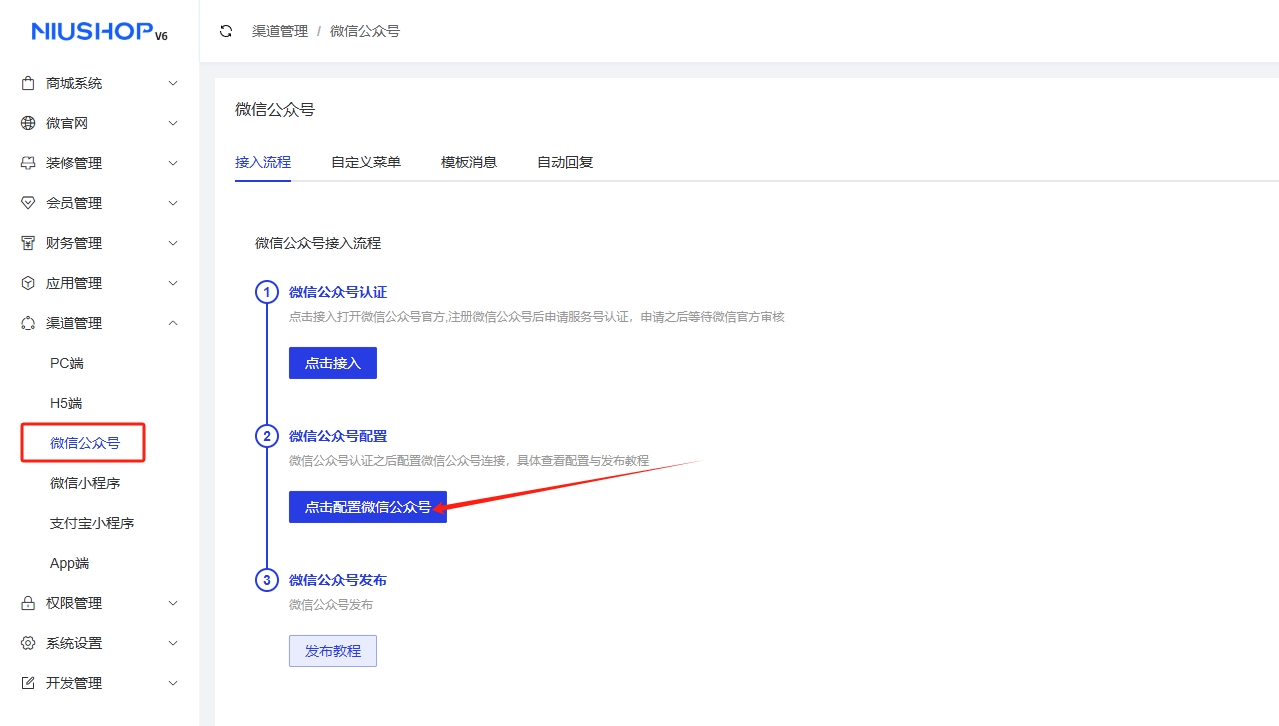Click the 点击配置微信公众号 button

pos(367,507)
